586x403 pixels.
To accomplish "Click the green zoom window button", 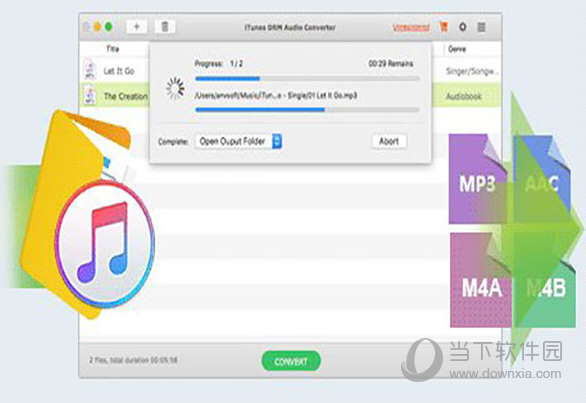I will point(109,27).
